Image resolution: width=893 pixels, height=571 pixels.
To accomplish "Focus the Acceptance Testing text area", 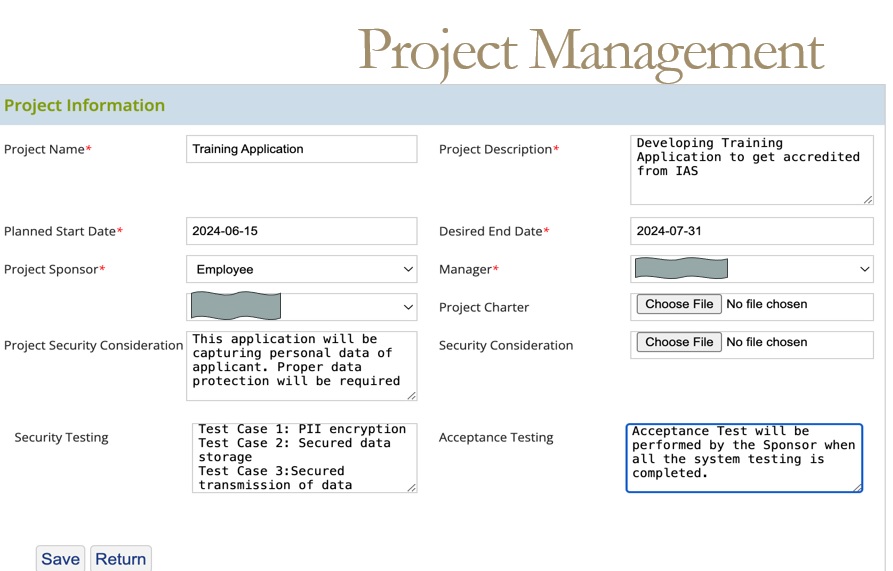I will (743, 458).
